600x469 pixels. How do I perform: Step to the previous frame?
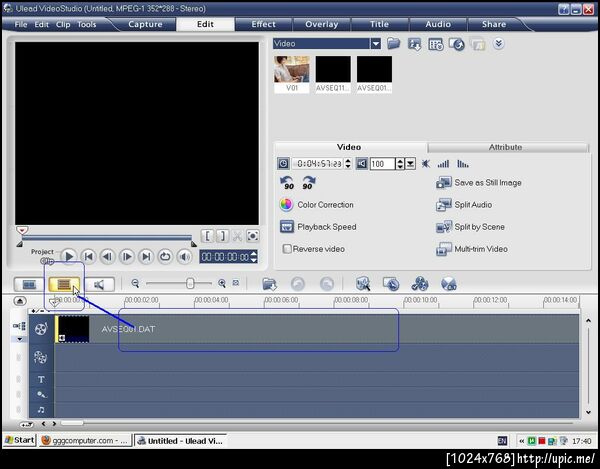[x=108, y=257]
